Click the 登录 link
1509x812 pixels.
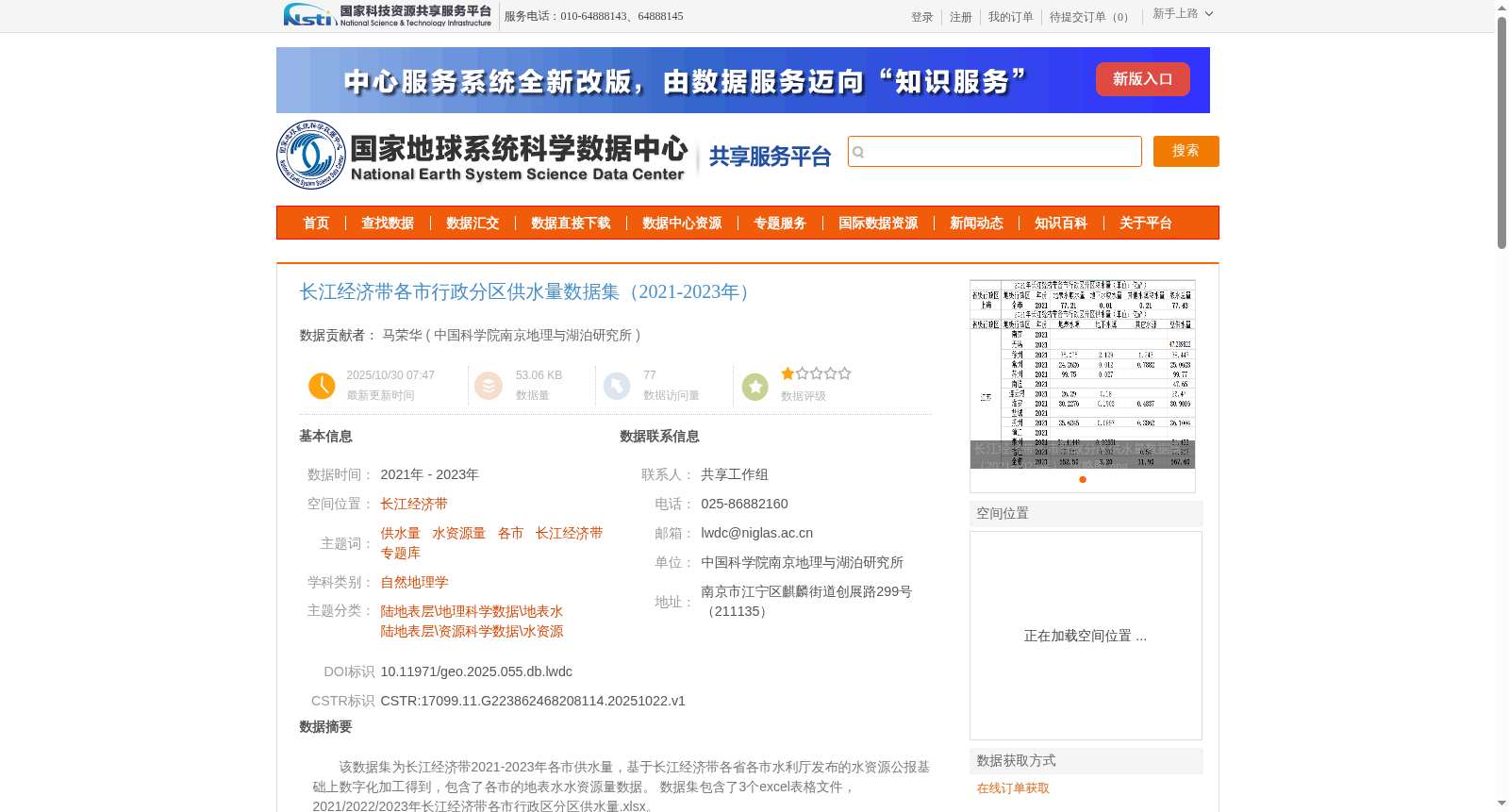[921, 17]
